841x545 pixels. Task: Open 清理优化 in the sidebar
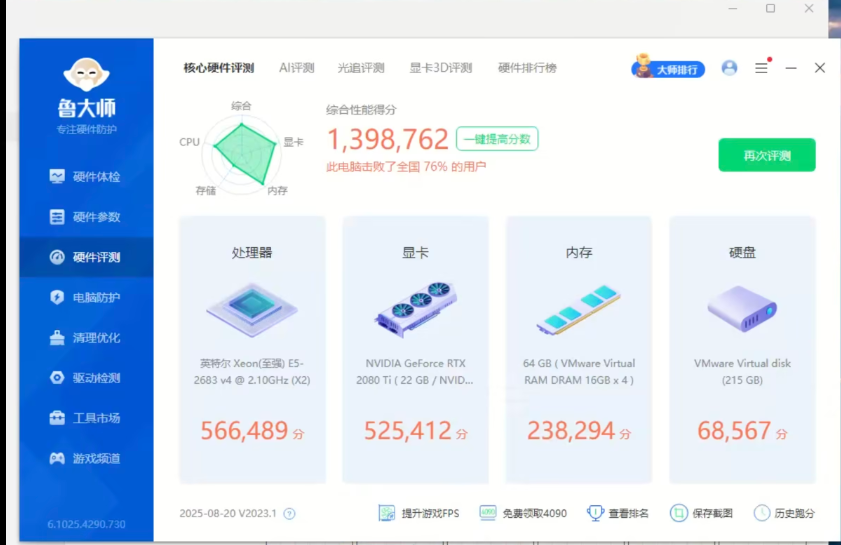[x=86, y=337]
